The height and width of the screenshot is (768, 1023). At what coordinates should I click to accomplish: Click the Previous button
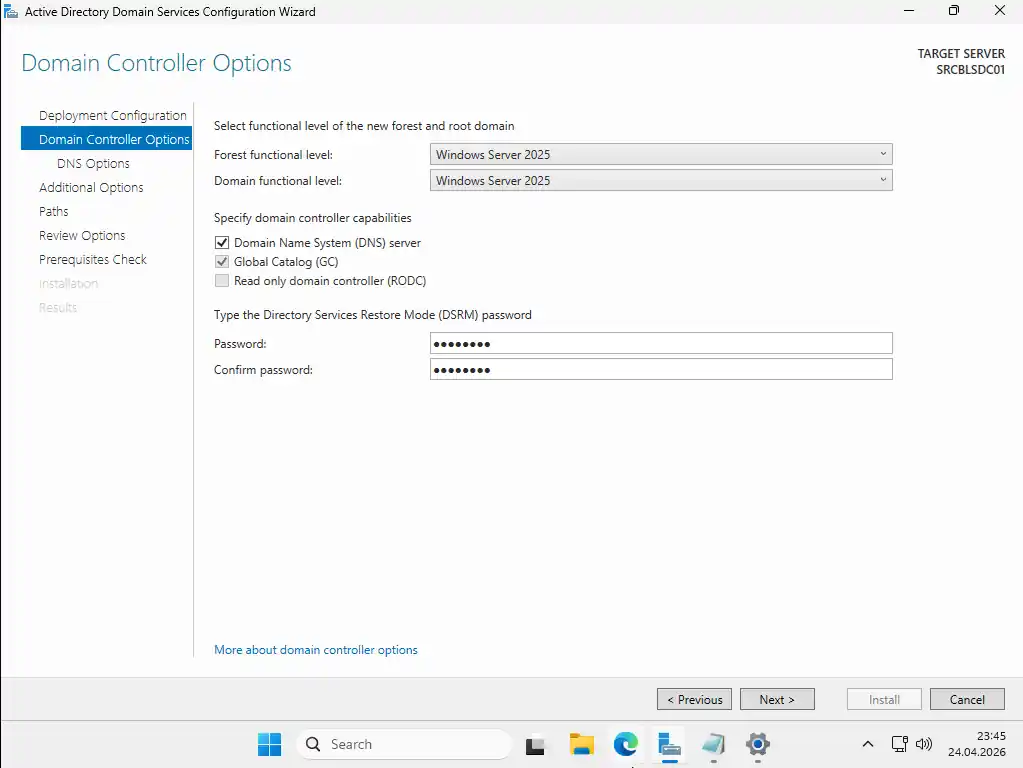click(694, 699)
